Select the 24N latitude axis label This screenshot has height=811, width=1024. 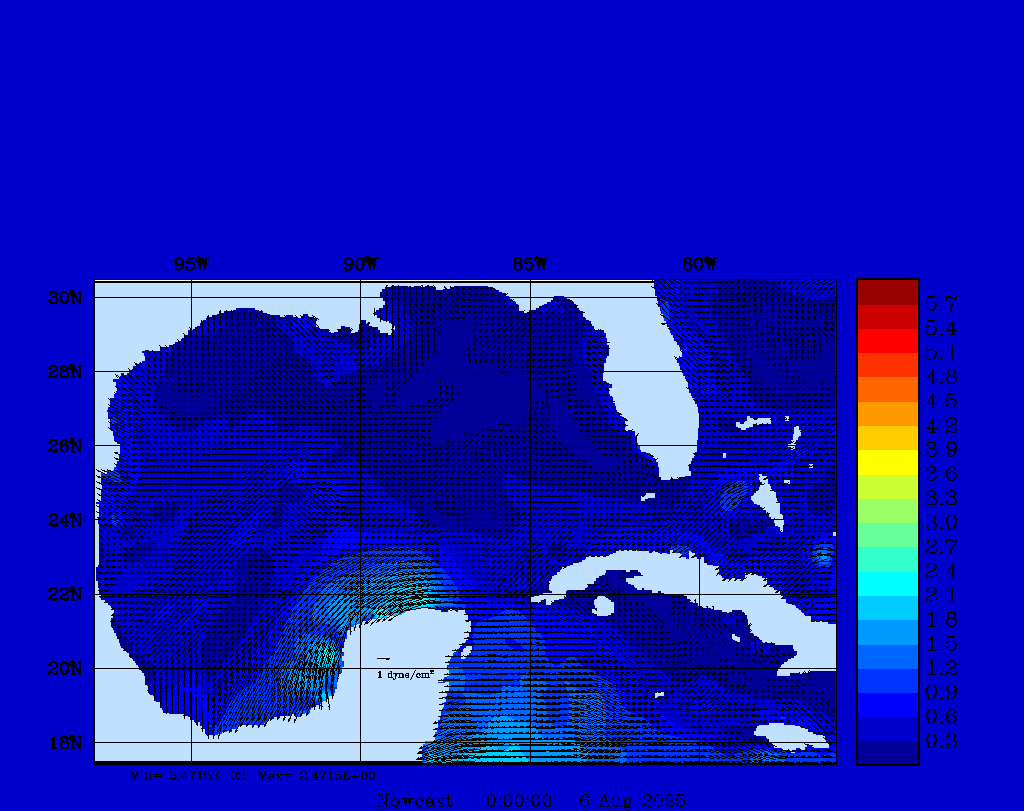click(63, 520)
